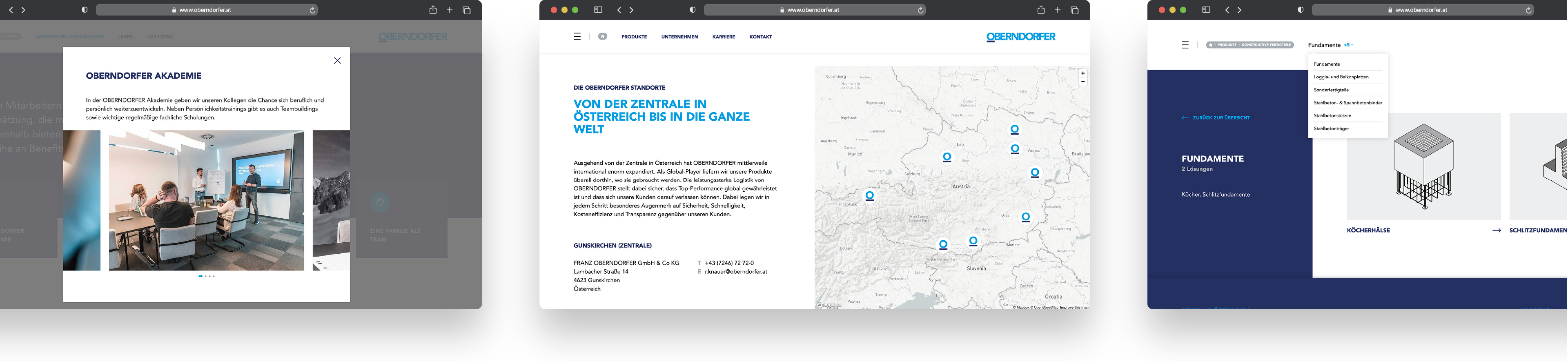The image size is (1568, 361).
Task: Reload the page in the Standorte window
Action: click(920, 10)
